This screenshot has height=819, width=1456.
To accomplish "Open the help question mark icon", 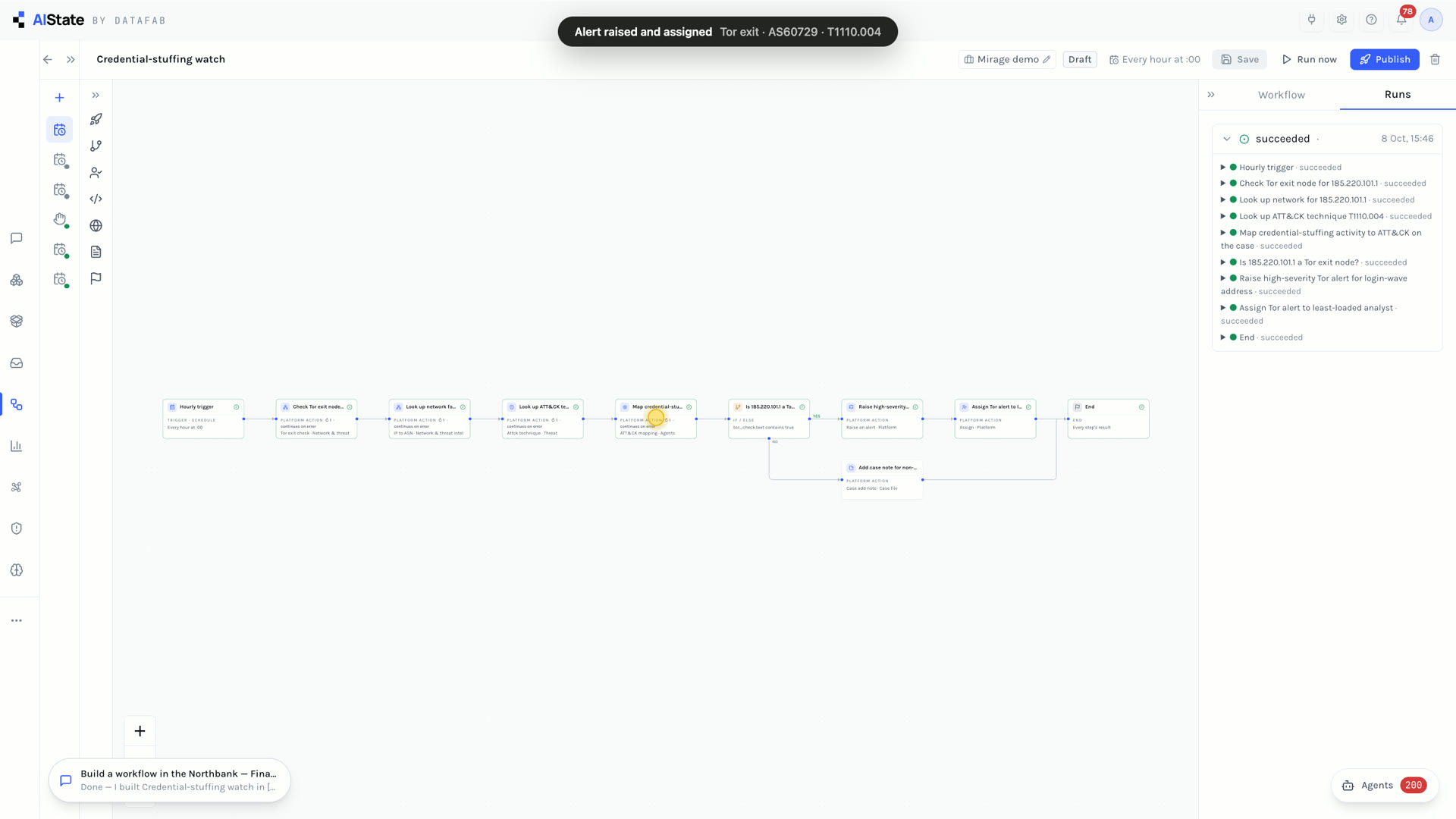I will (1371, 20).
